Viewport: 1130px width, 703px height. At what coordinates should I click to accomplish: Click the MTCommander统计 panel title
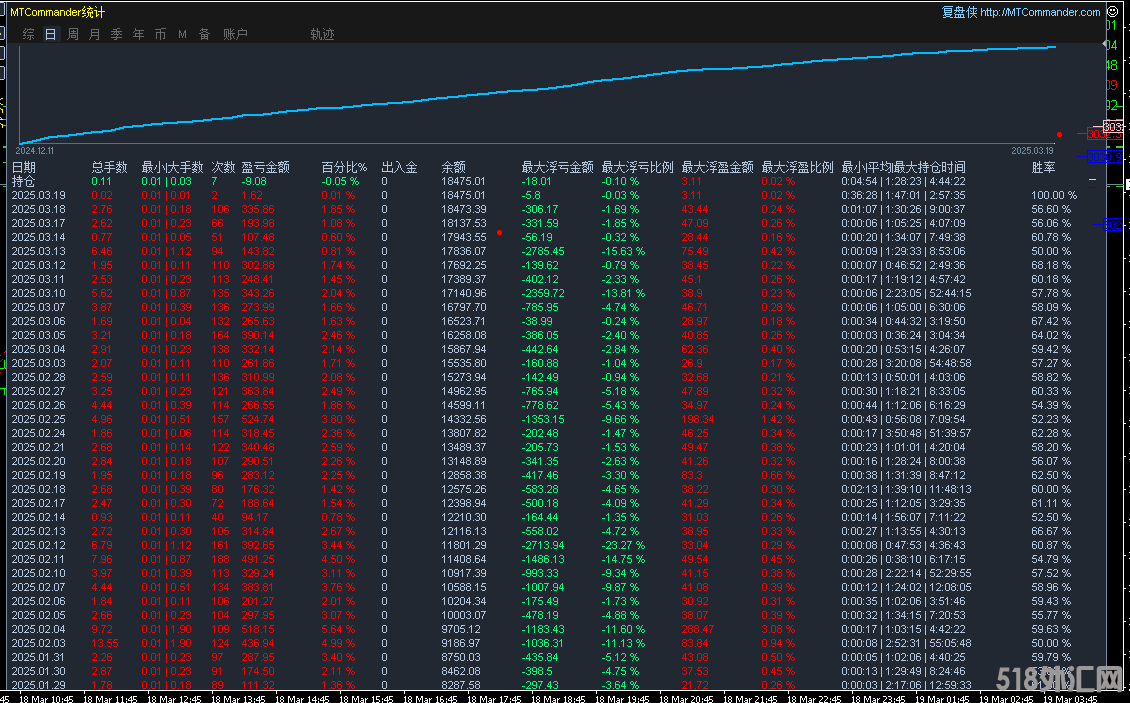[x=57, y=12]
